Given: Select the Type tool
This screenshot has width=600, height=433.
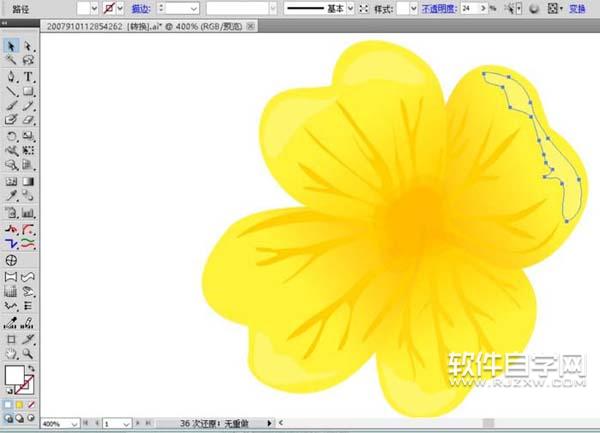Looking at the screenshot, I should click(29, 76).
